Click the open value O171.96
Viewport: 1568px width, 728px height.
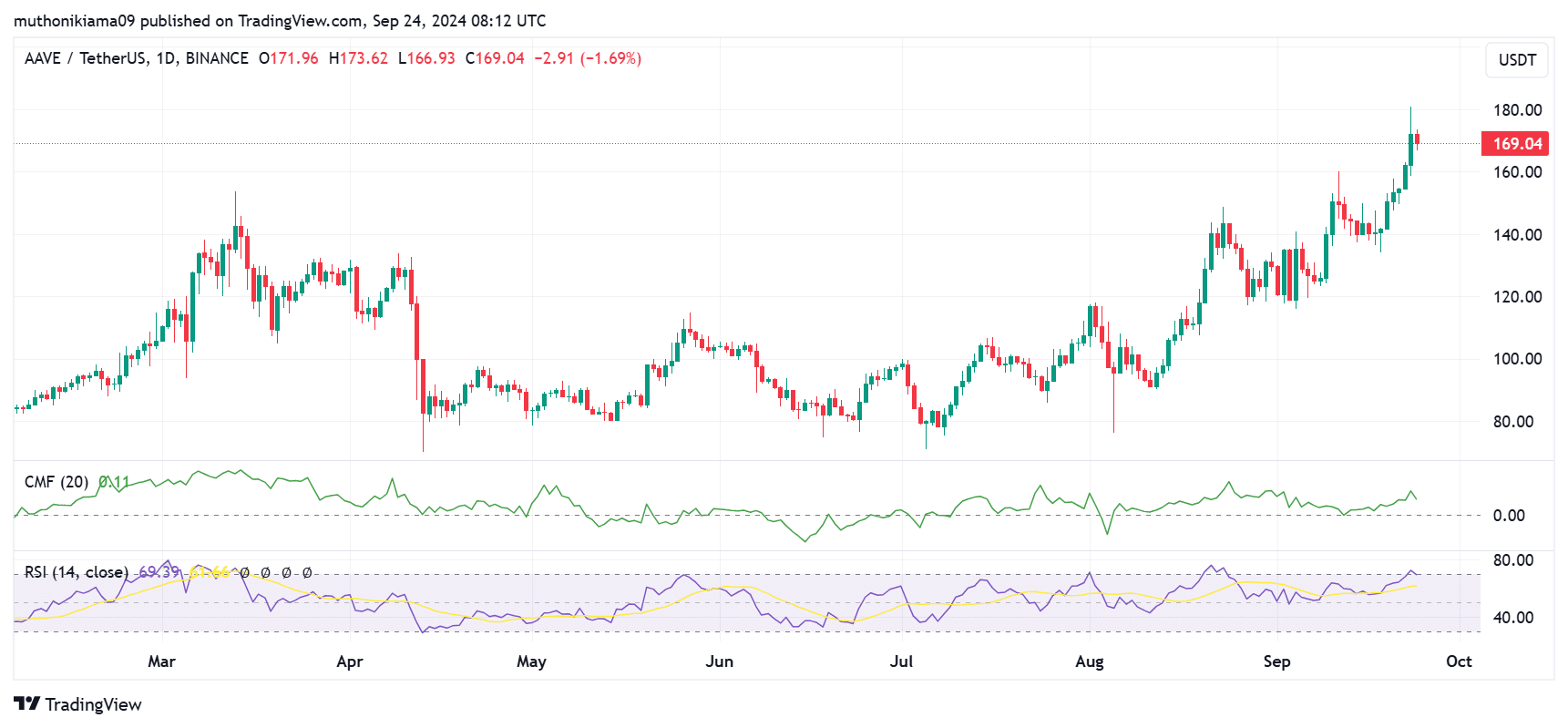pyautogui.click(x=289, y=58)
